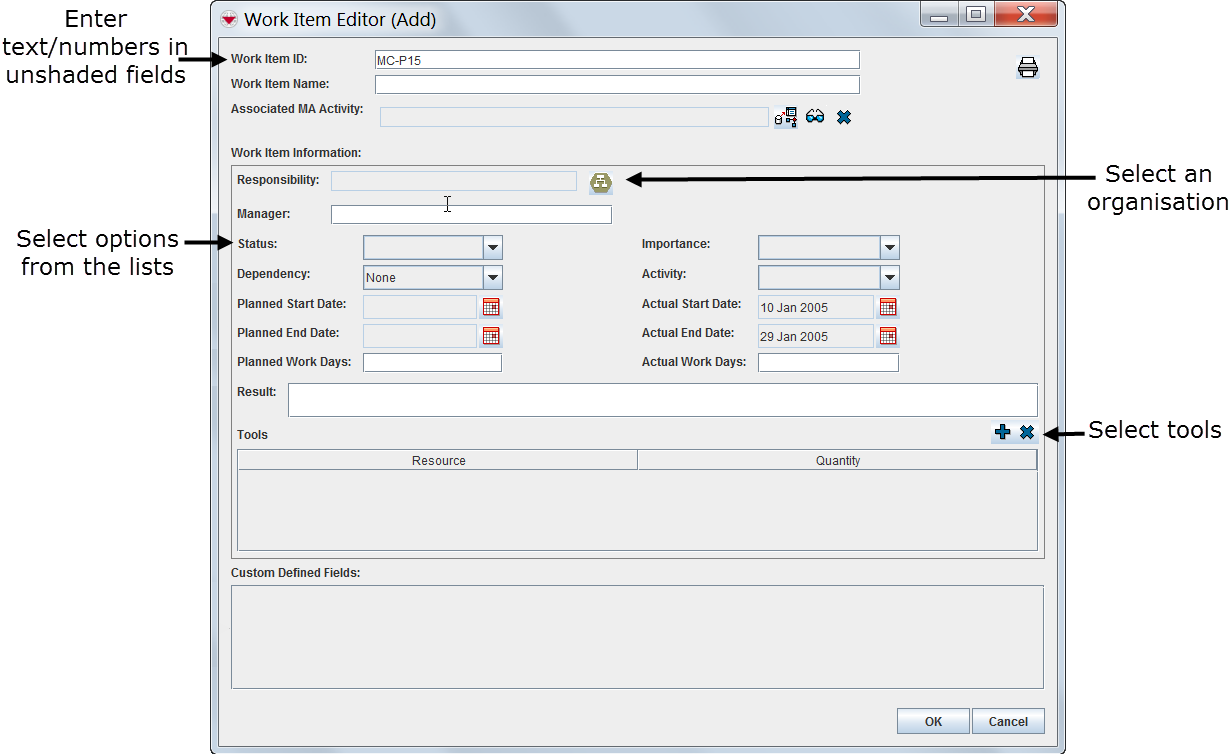Image resolution: width=1232 pixels, height=754 pixels.
Task: Open the Dependency dropdown showing None
Action: [x=492, y=278]
